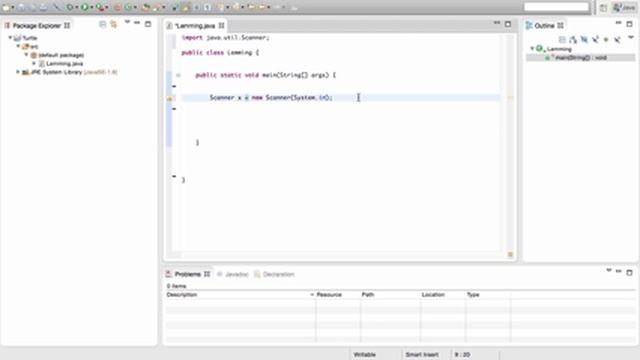640x360 pixels.
Task: Sort by the Description column header
Action: coord(240,294)
